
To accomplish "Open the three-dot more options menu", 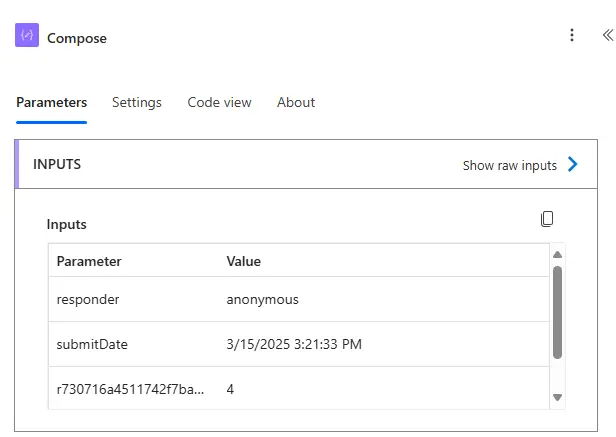I will (x=572, y=36).
